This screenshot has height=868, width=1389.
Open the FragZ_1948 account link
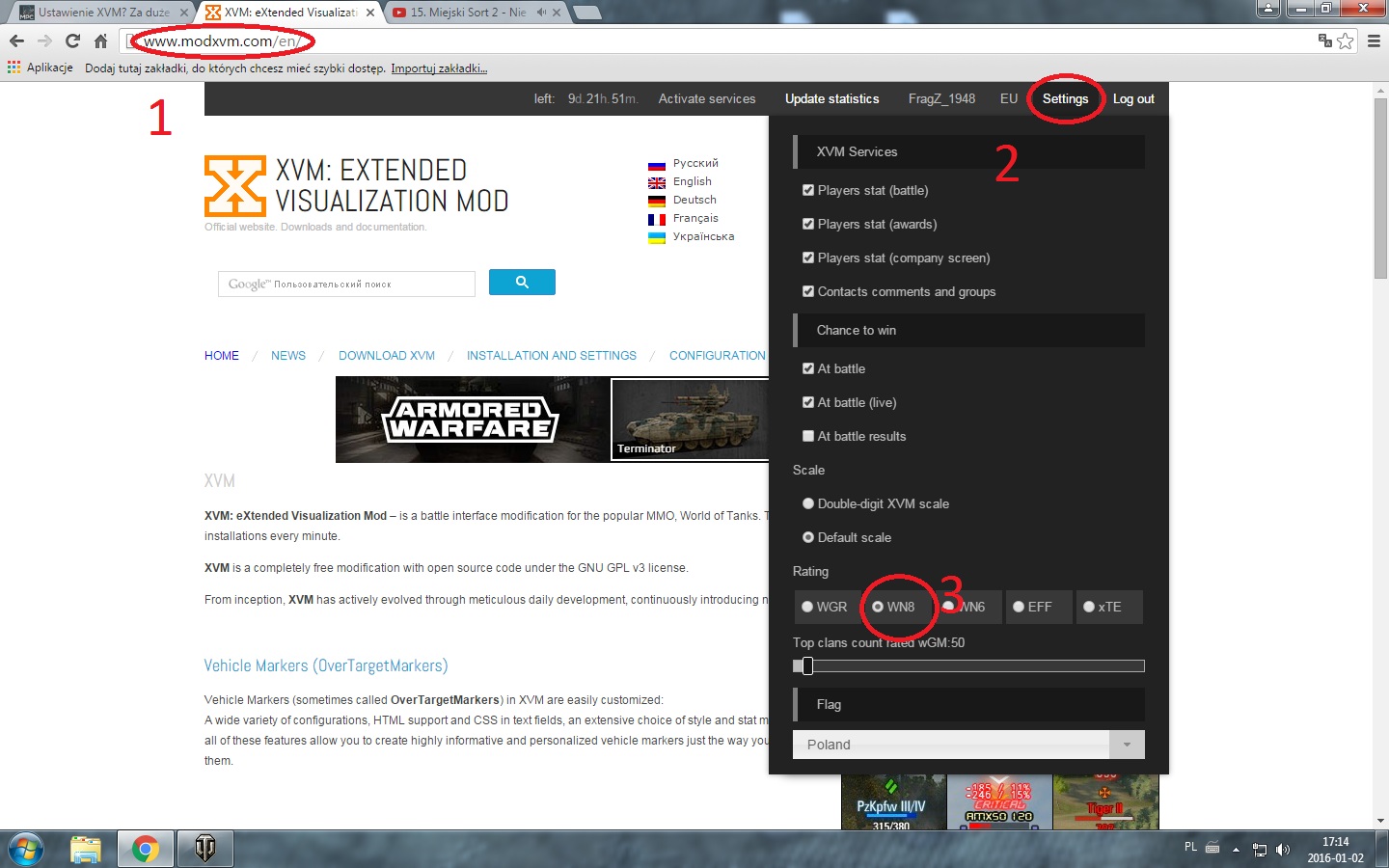(941, 98)
